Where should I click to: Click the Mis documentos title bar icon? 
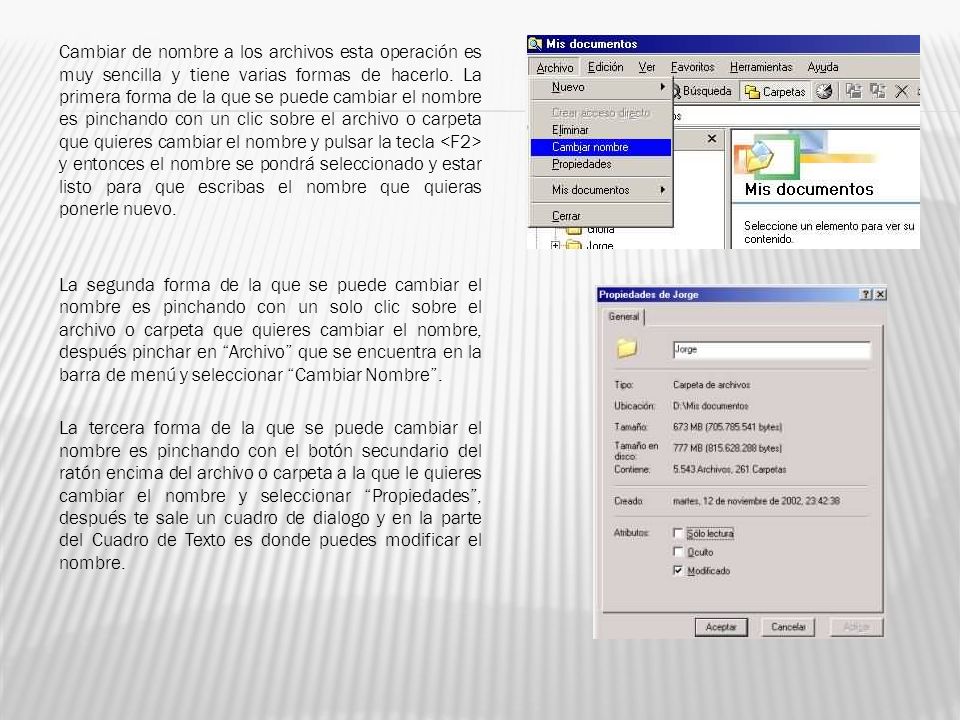[x=535, y=43]
